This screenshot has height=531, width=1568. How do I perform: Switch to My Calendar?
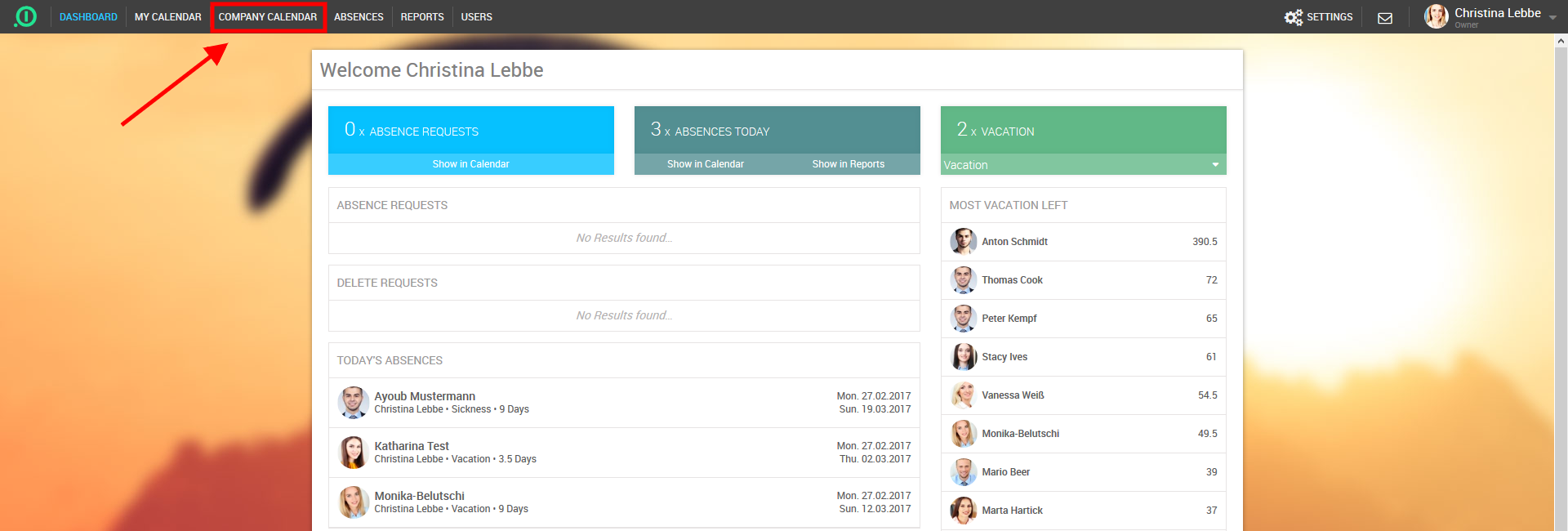(167, 17)
